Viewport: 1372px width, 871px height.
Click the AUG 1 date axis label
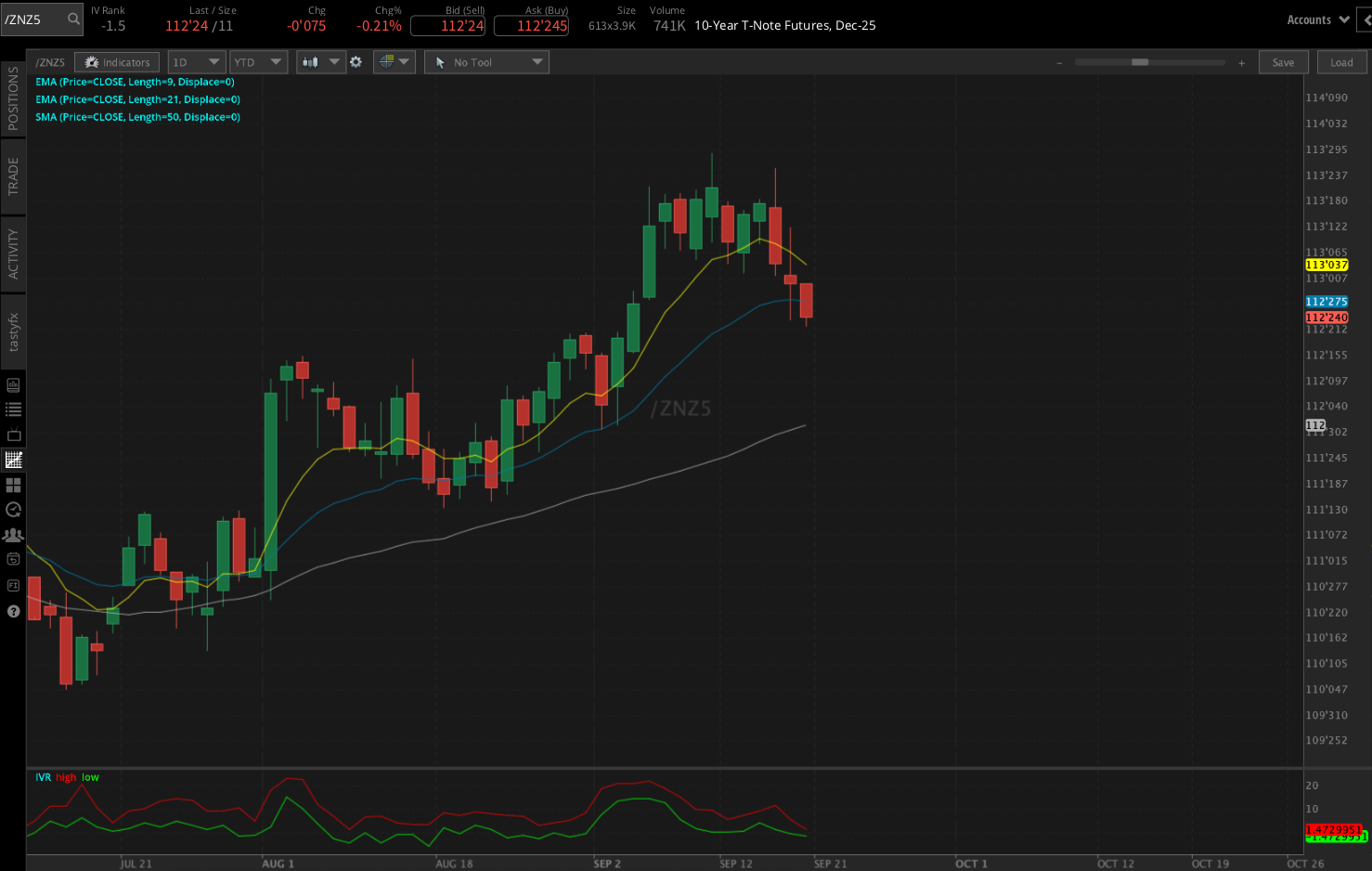point(278,864)
